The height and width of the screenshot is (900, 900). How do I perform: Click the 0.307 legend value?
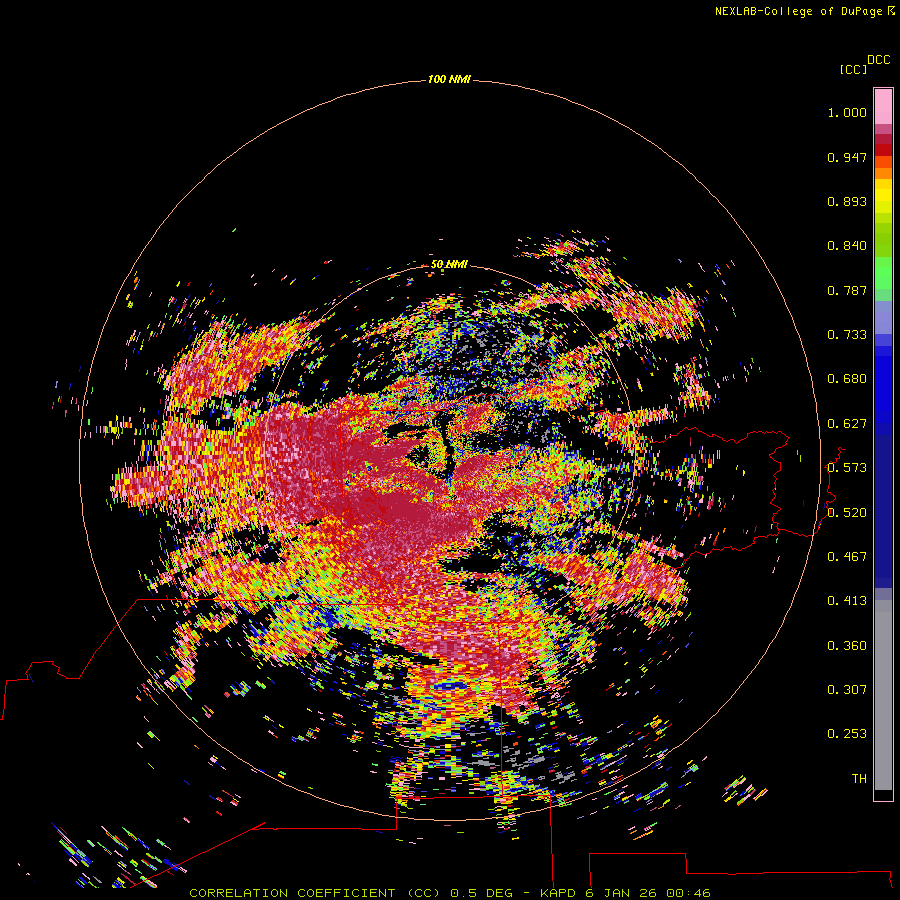847,690
